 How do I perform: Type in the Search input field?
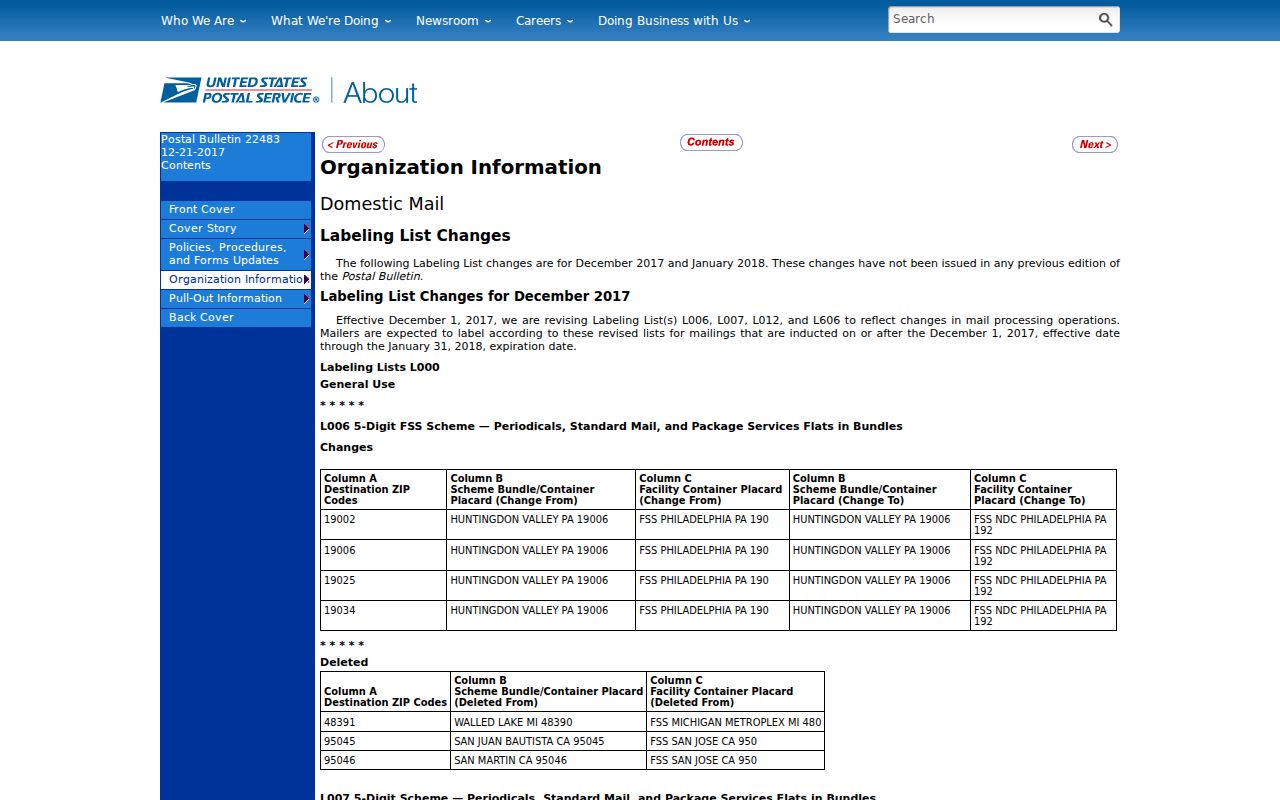pos(992,19)
